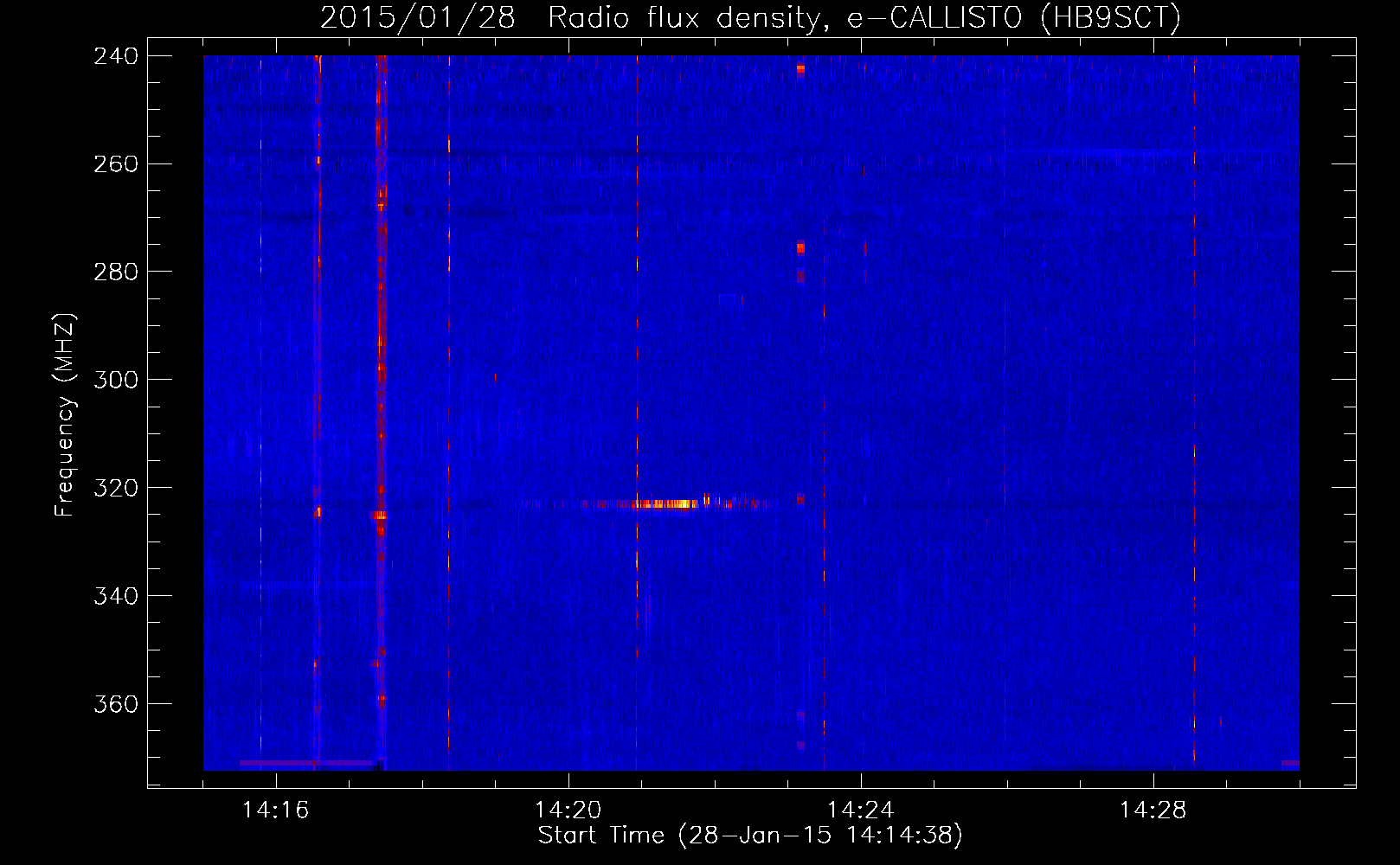This screenshot has width=1400, height=865.
Task: Click the red burst near 275 MHz after 14:23
Action: tap(800, 248)
